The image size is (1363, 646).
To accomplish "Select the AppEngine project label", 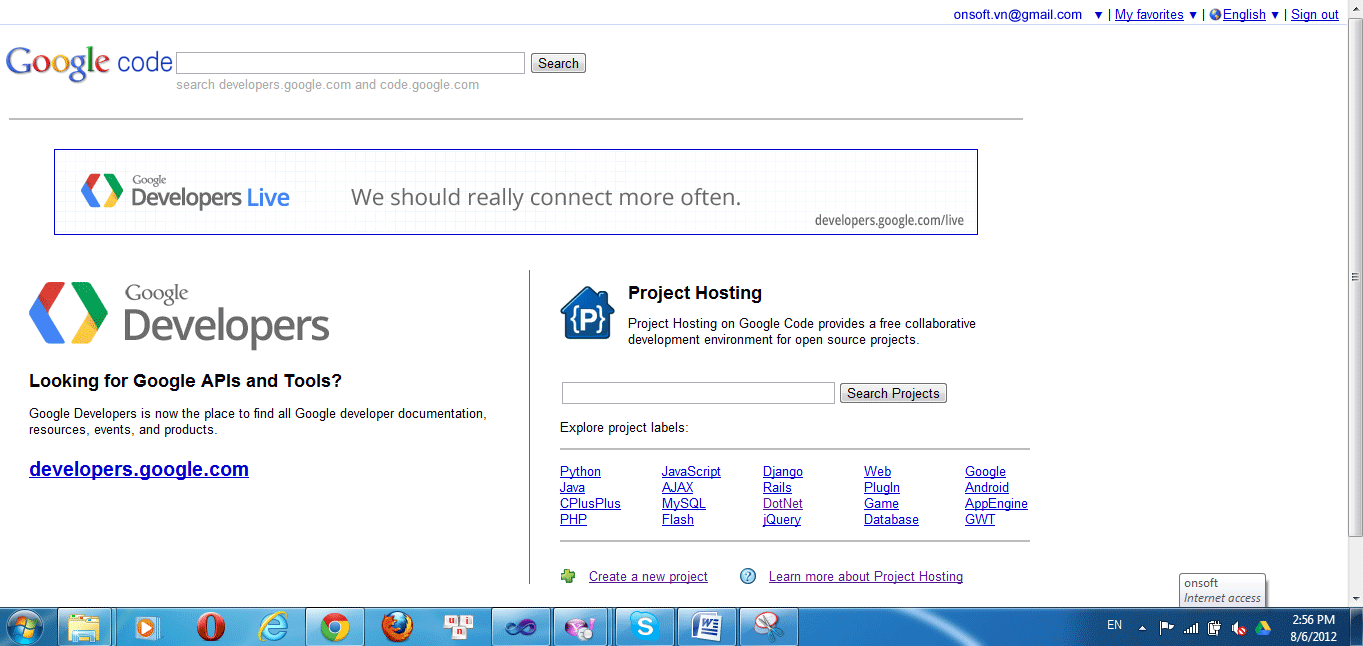I will [996, 504].
